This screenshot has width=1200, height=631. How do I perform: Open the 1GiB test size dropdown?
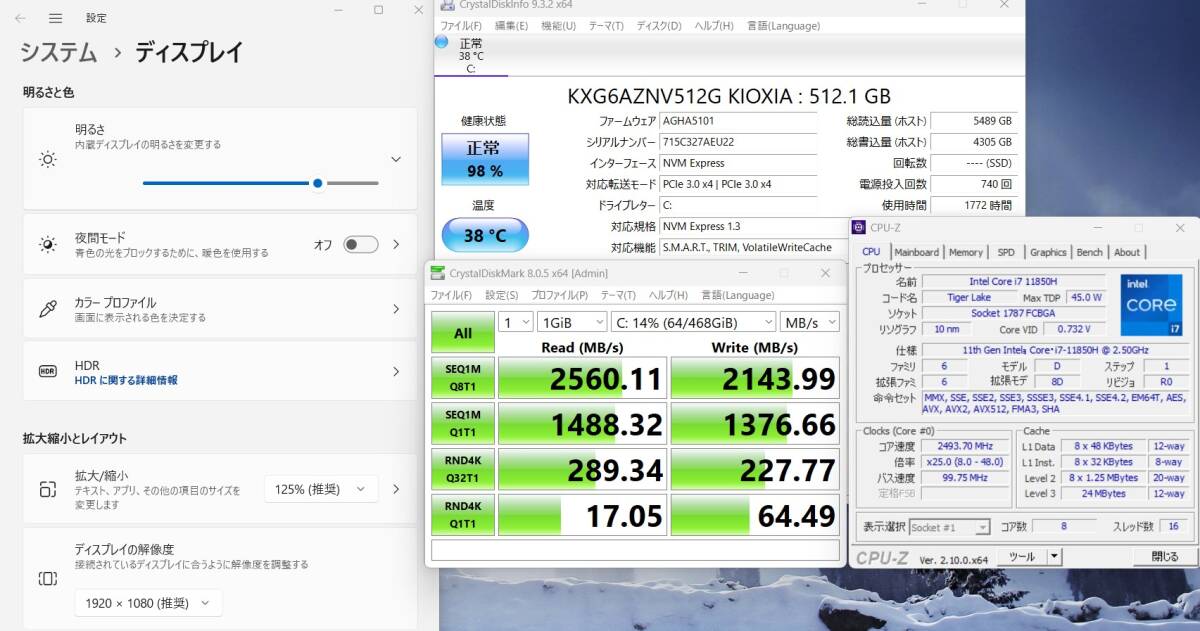click(x=571, y=321)
